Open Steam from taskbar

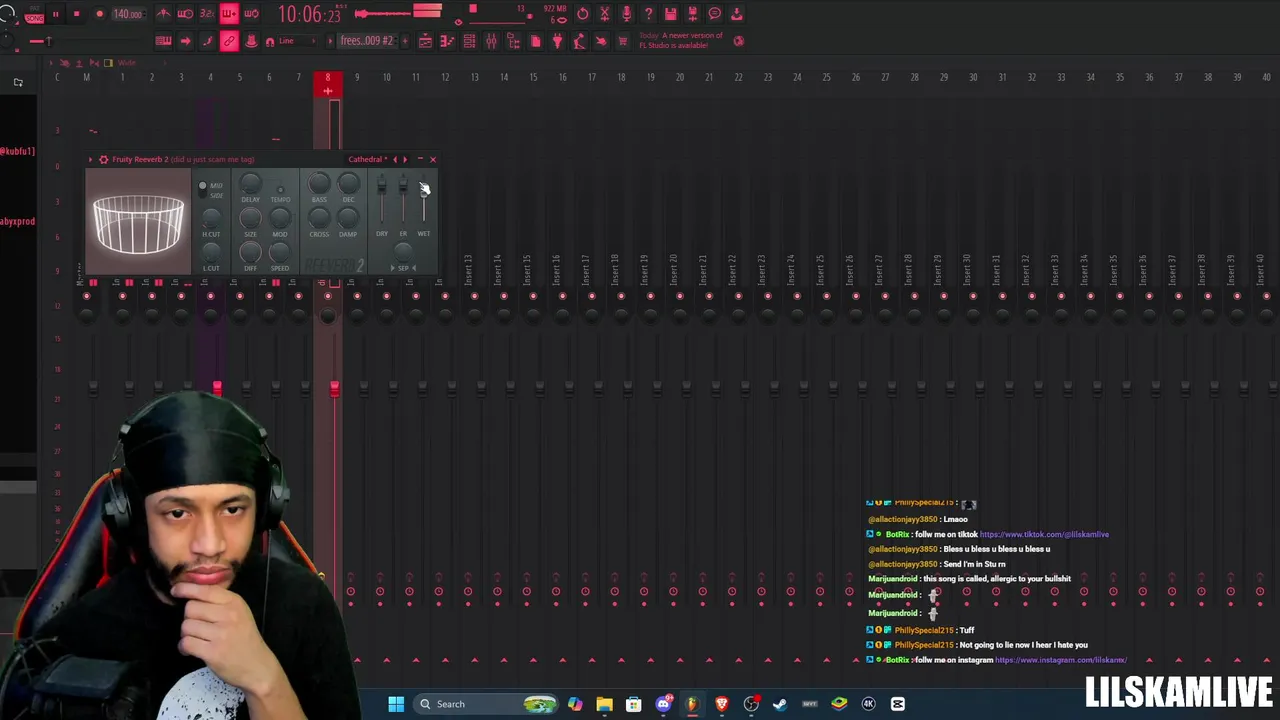pyautogui.click(x=780, y=704)
